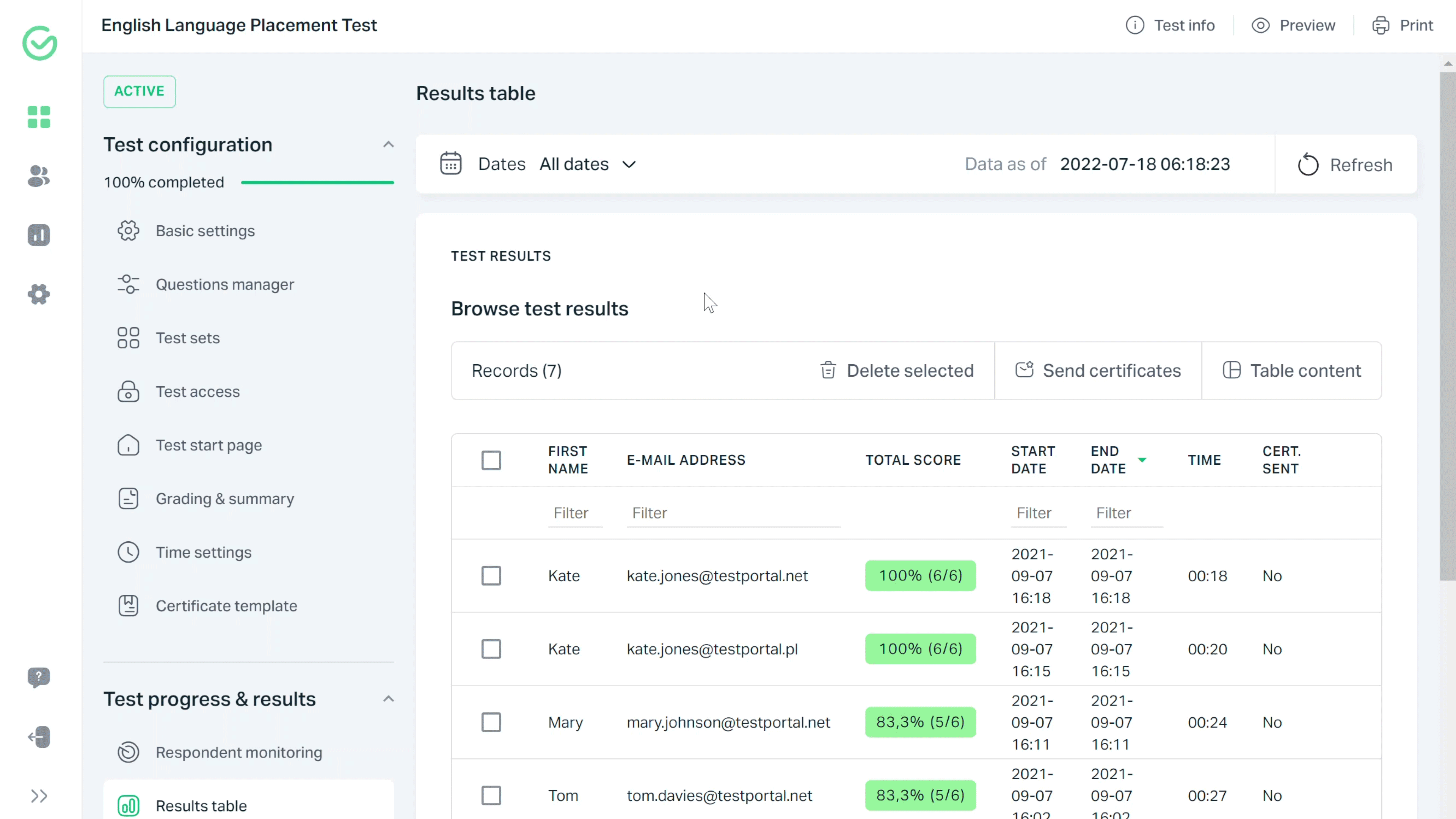Collapse the Test configuration section
Viewport: 1456px width, 819px height.
388,145
